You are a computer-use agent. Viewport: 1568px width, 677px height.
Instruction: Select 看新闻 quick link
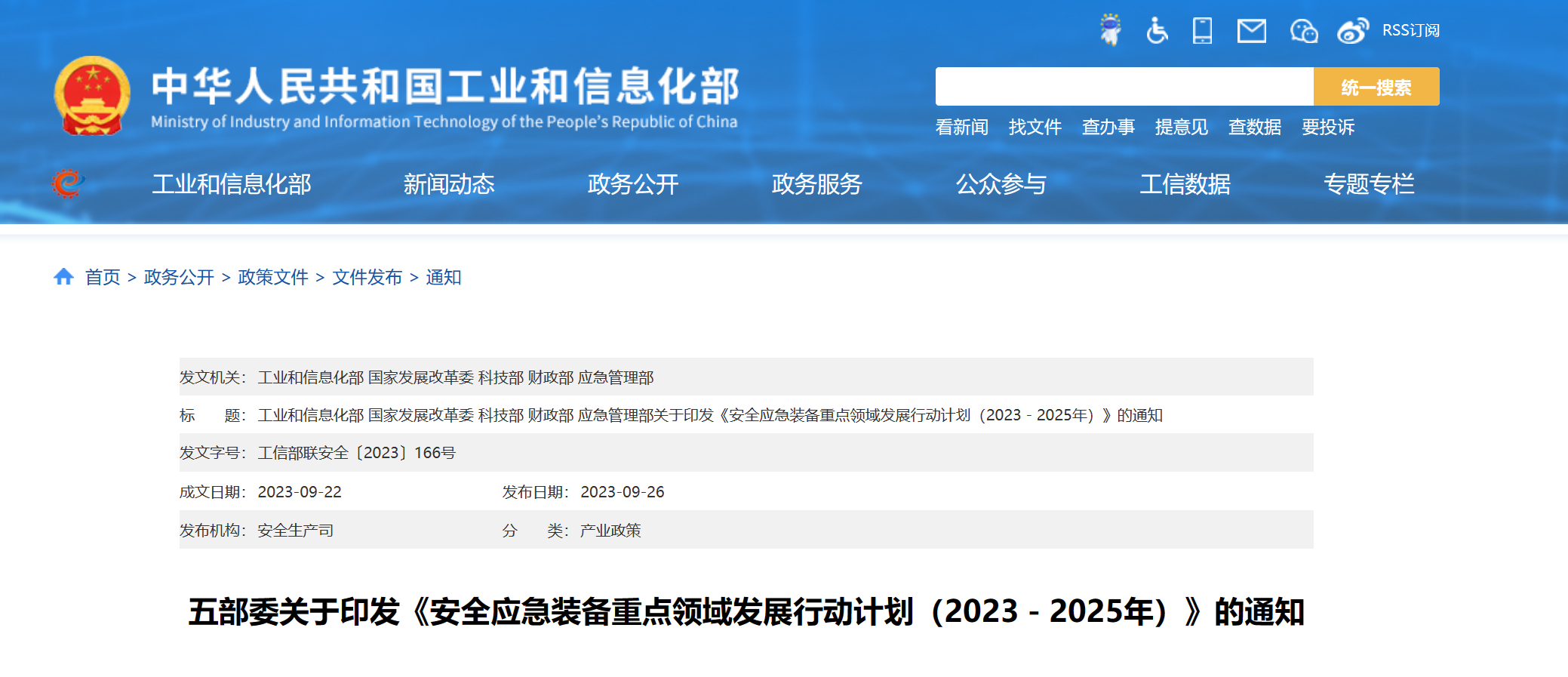tap(961, 127)
